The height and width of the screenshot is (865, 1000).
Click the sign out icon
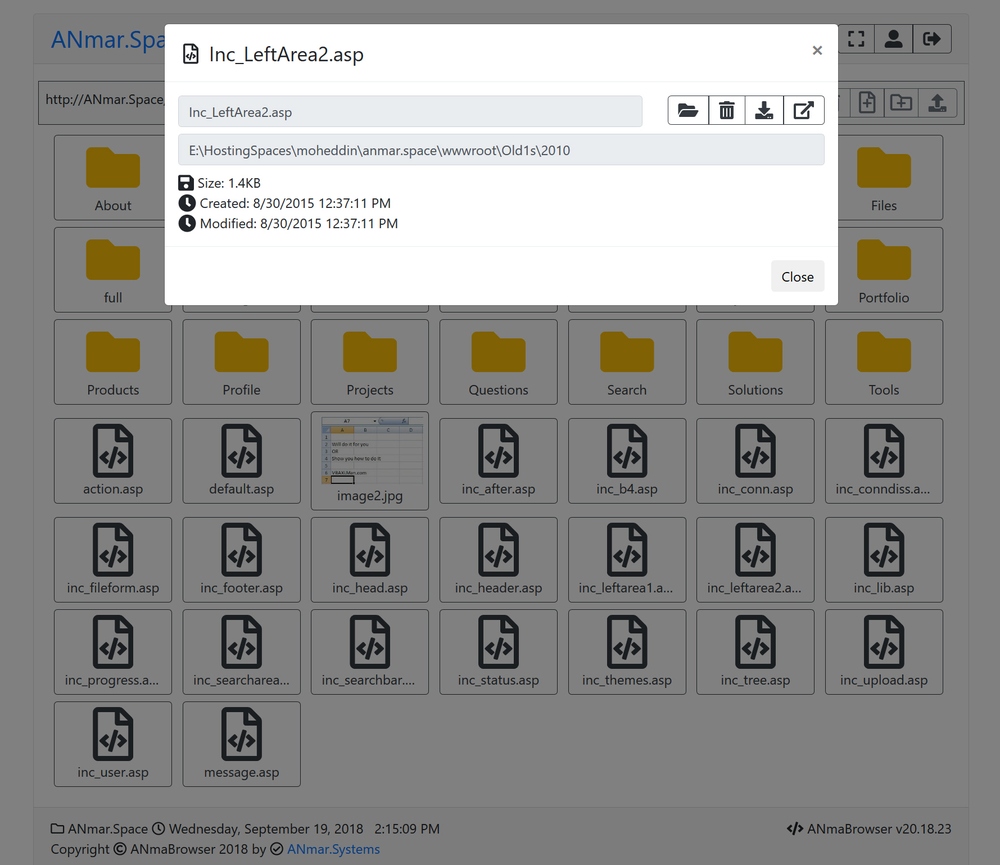[932, 39]
